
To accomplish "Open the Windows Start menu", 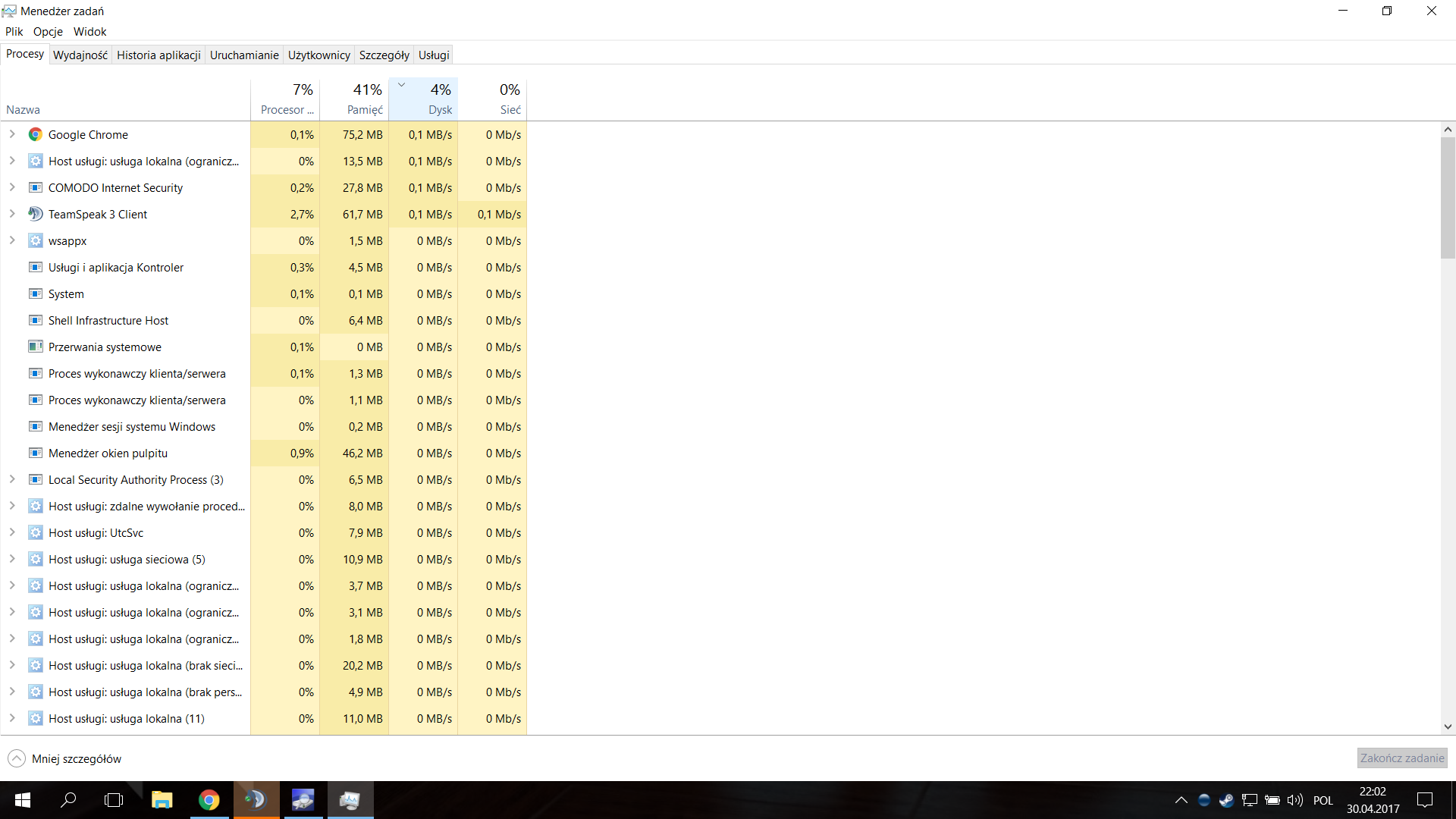I will click(x=23, y=800).
